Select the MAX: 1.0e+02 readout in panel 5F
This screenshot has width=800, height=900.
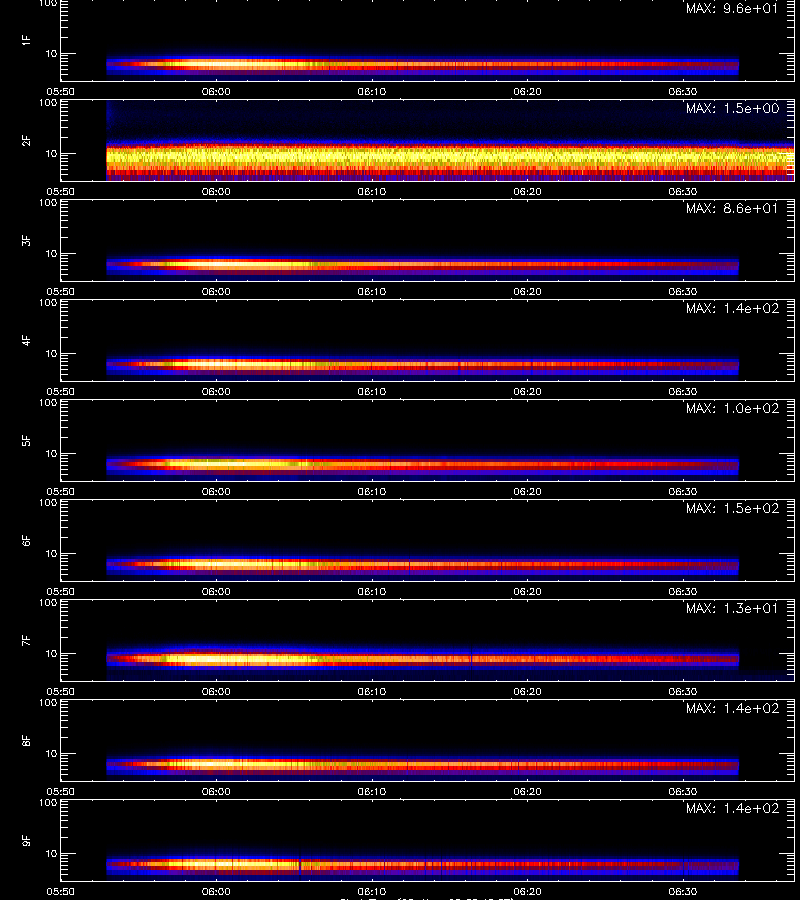click(x=732, y=408)
